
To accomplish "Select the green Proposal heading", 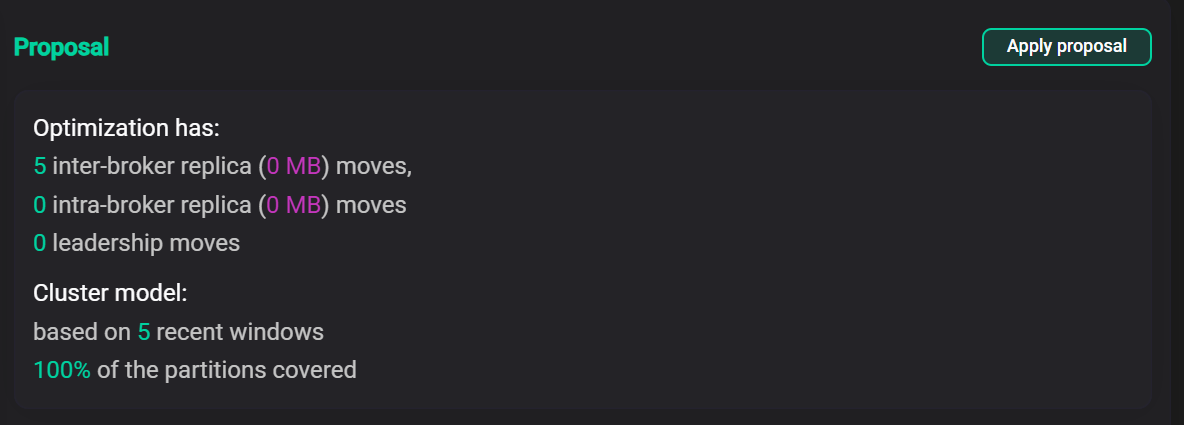I will [x=61, y=47].
